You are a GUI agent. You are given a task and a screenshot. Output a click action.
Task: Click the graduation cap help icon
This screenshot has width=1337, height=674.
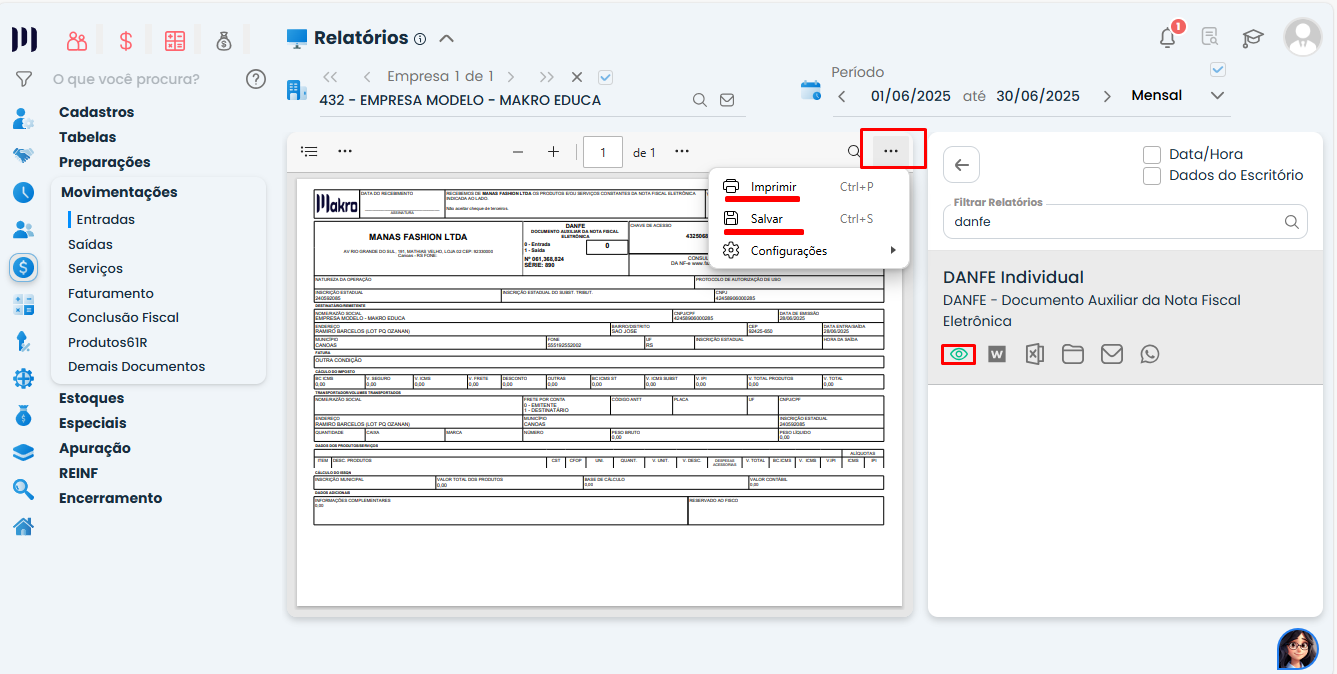(1253, 38)
